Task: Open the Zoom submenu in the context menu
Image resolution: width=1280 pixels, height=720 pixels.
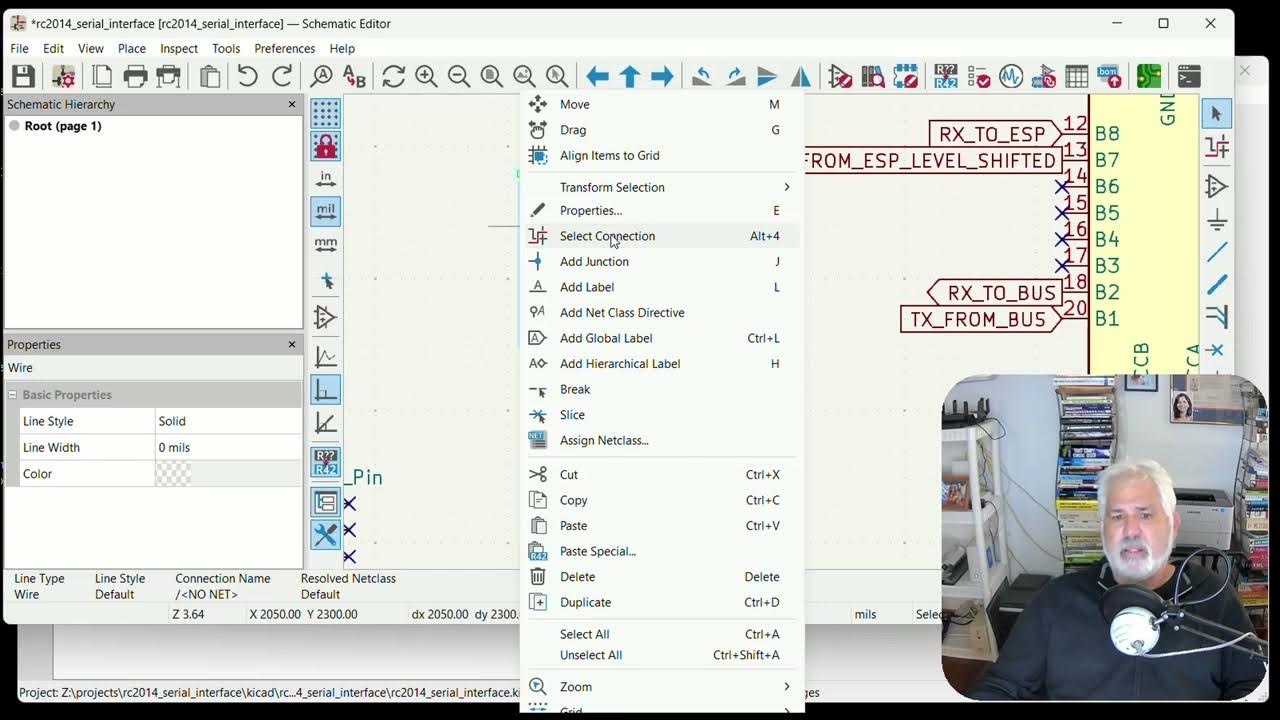Action: [574, 687]
